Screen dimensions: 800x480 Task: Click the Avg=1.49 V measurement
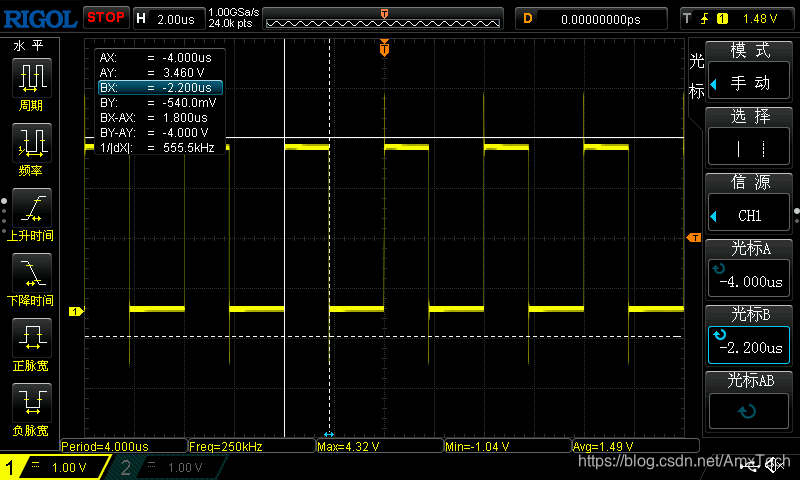click(x=636, y=446)
